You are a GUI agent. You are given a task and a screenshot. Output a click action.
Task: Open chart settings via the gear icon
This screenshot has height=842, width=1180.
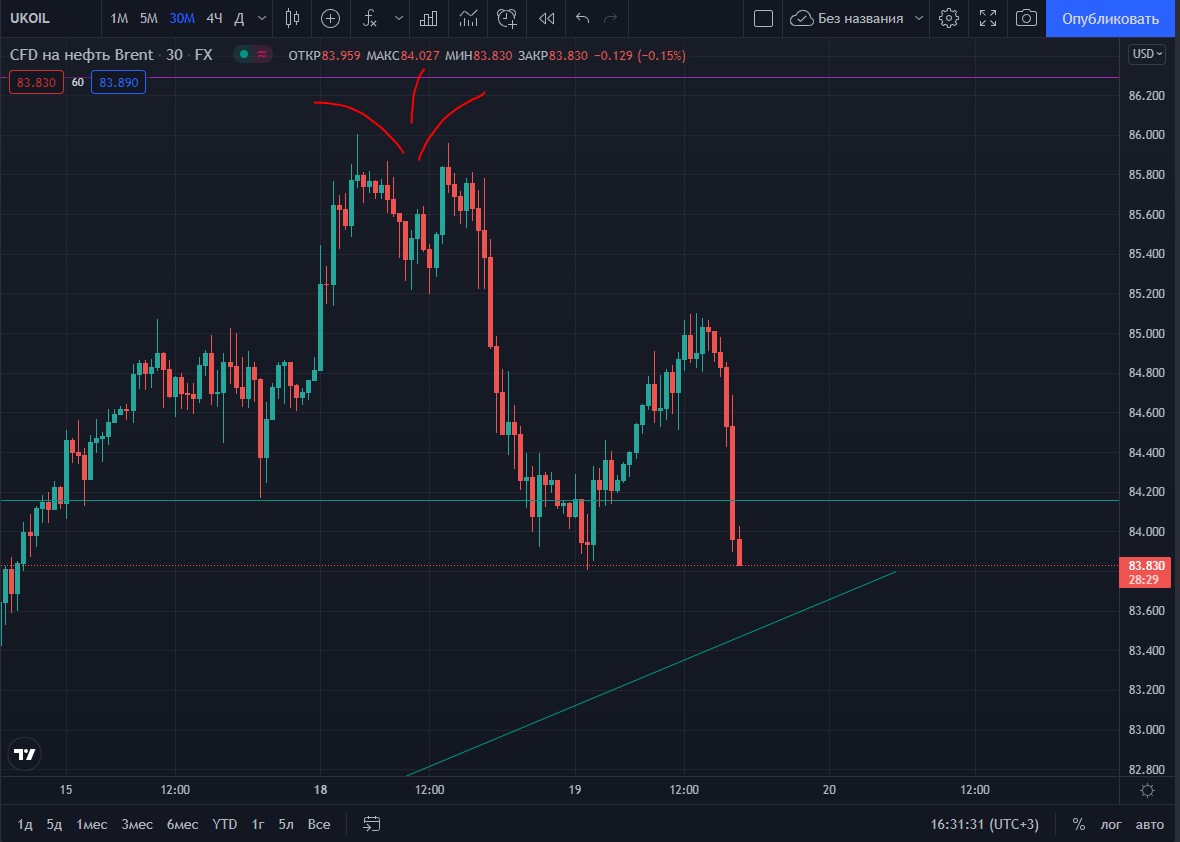click(x=949, y=18)
